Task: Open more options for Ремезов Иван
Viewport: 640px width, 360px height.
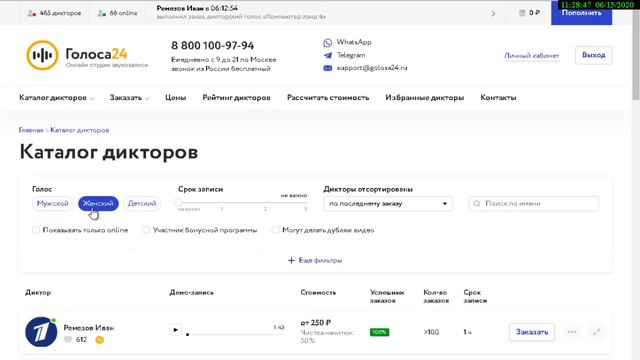Action: click(572, 332)
